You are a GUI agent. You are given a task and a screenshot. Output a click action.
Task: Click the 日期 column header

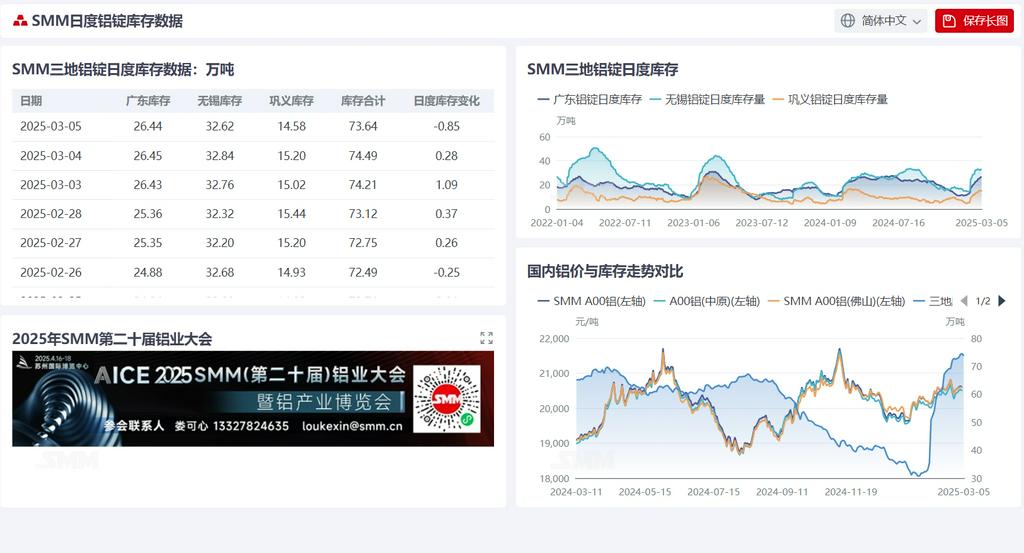(31, 101)
